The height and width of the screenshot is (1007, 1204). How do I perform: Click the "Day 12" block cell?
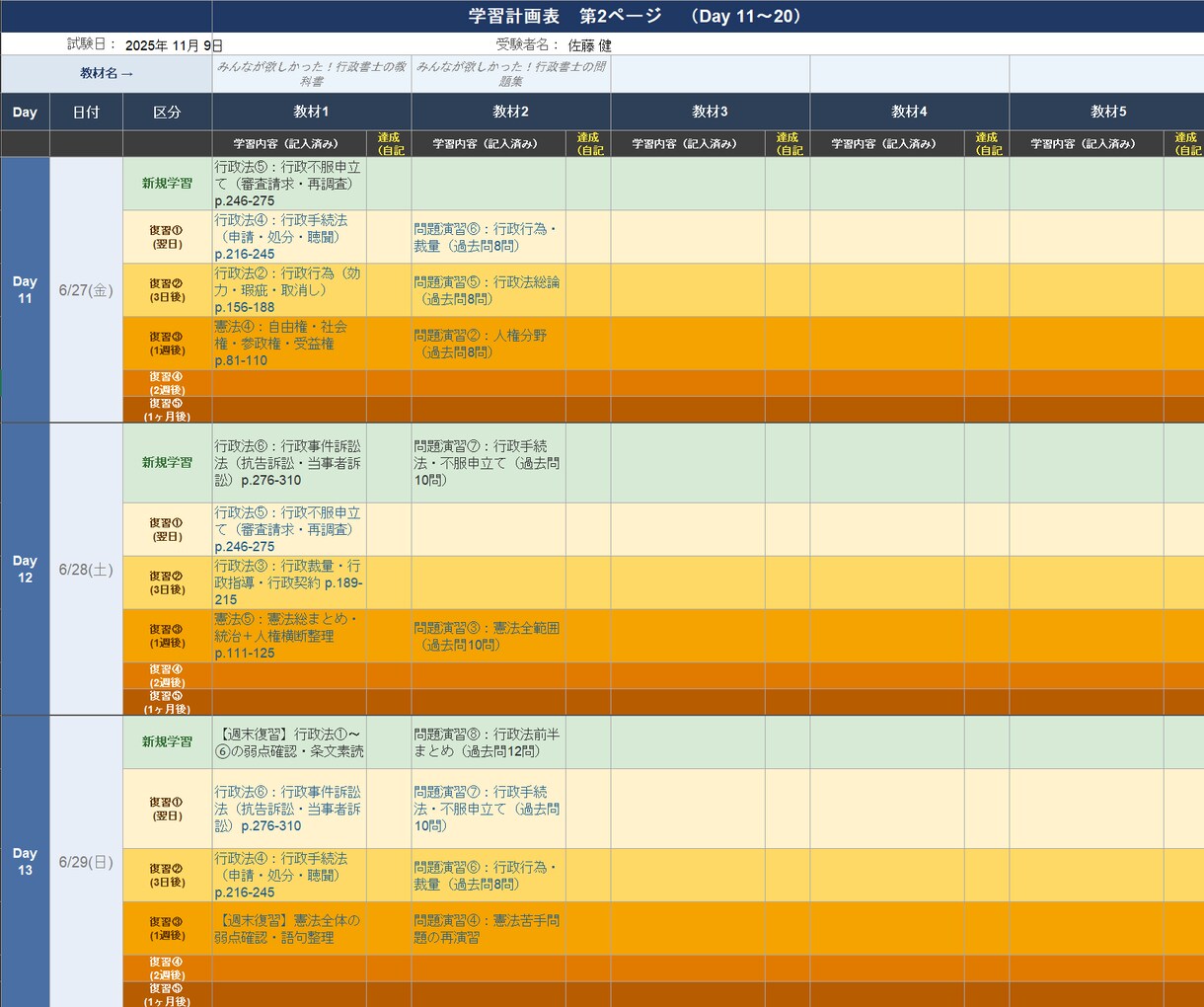tap(25, 570)
